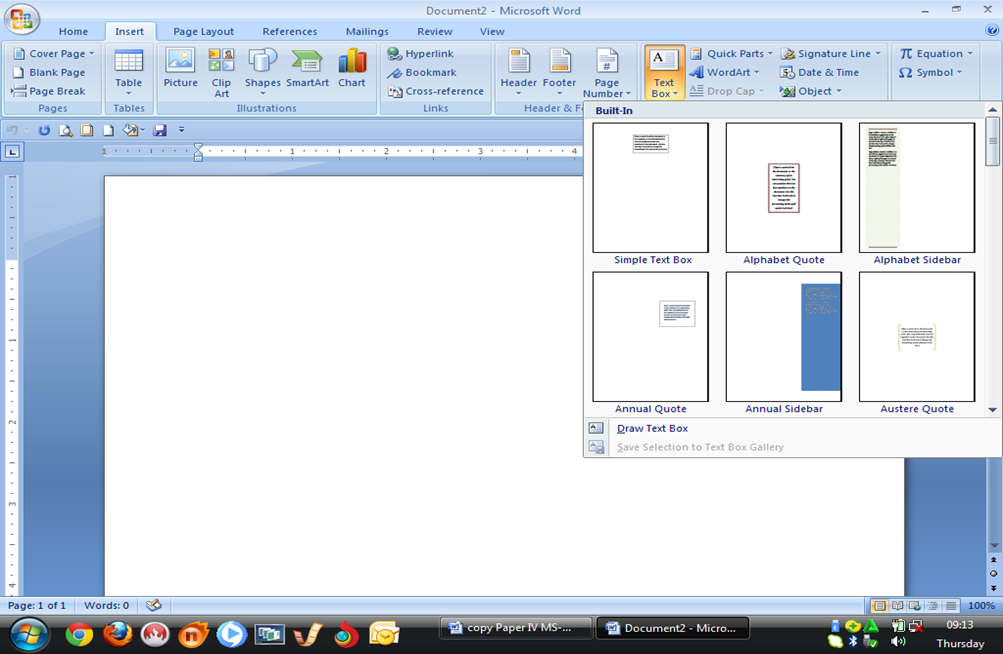Click the tab selector at ruler corner
Viewport: 1003px width, 654px height.
click(13, 152)
